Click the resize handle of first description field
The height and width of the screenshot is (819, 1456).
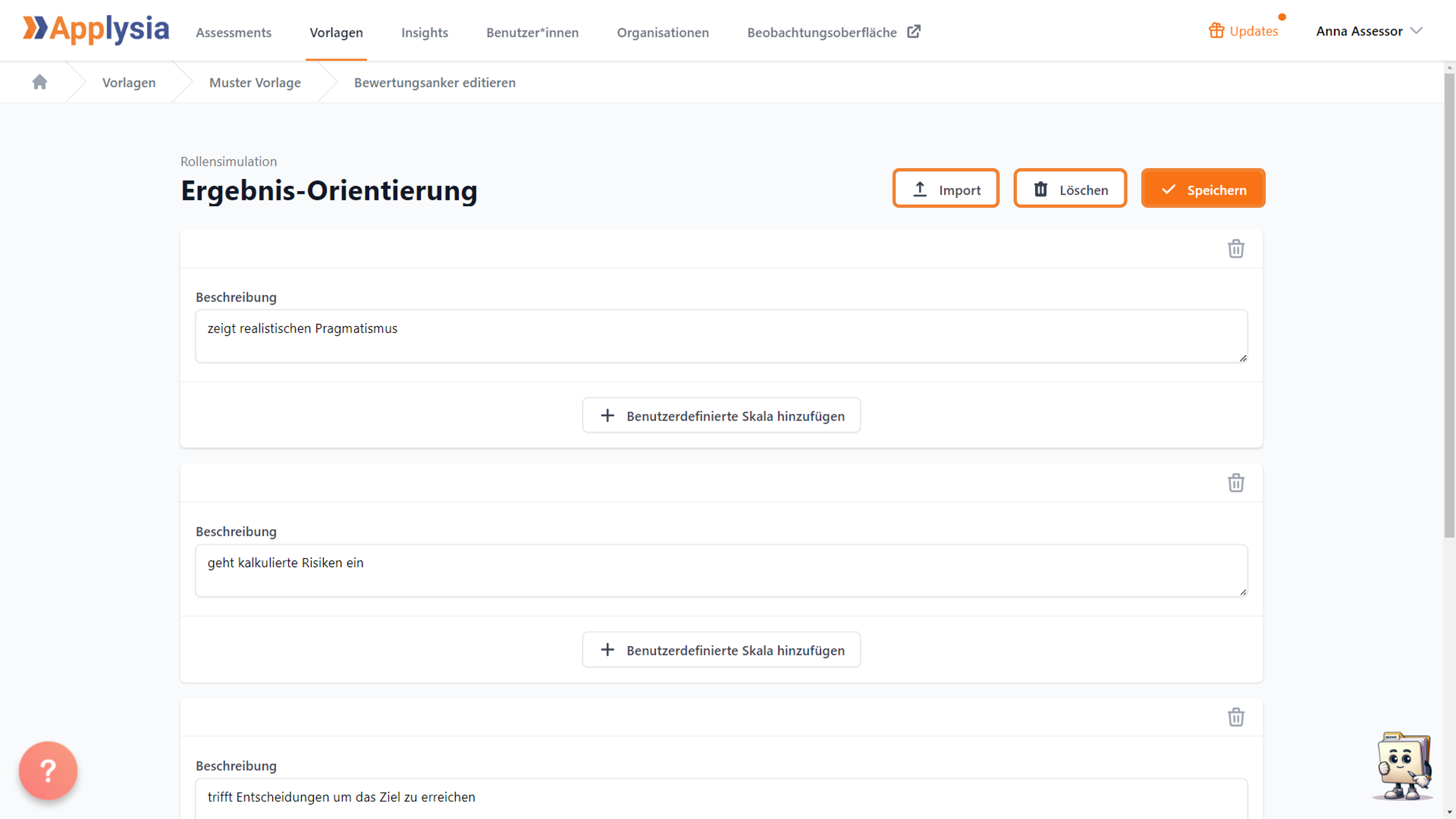point(1243,358)
